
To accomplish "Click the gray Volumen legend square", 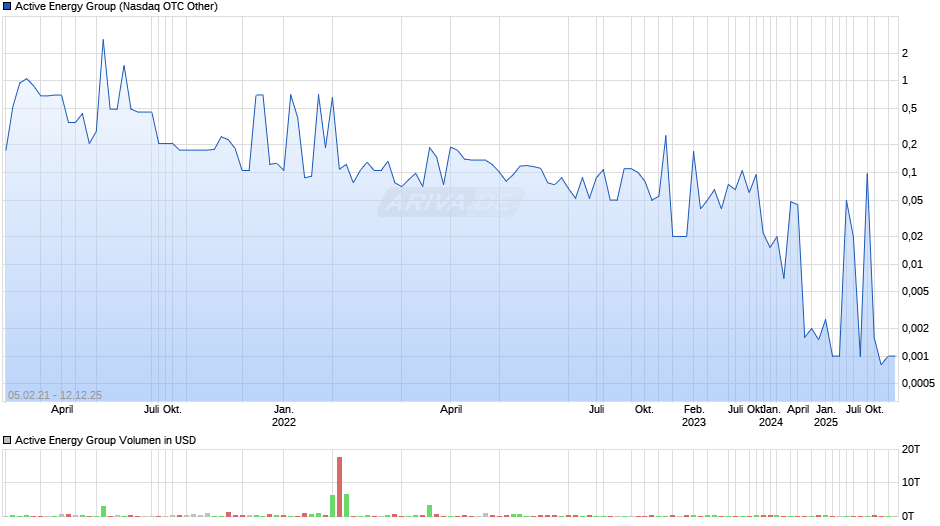I will click(x=7, y=440).
